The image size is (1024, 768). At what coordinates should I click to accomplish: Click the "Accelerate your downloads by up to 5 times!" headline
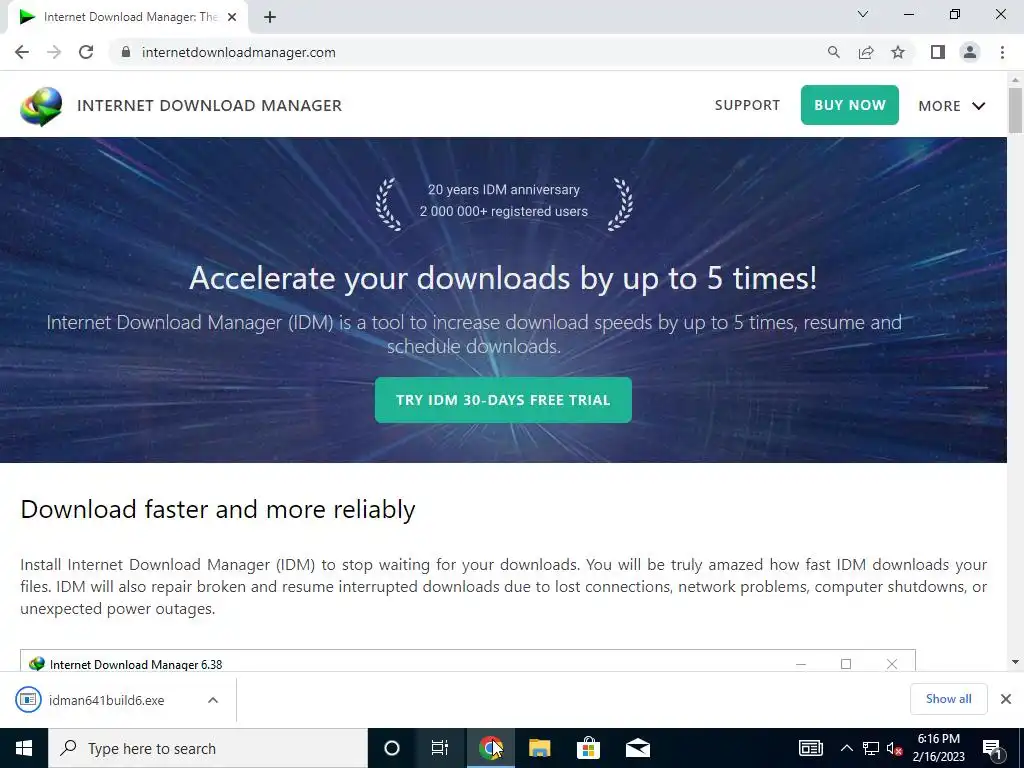coord(503,278)
